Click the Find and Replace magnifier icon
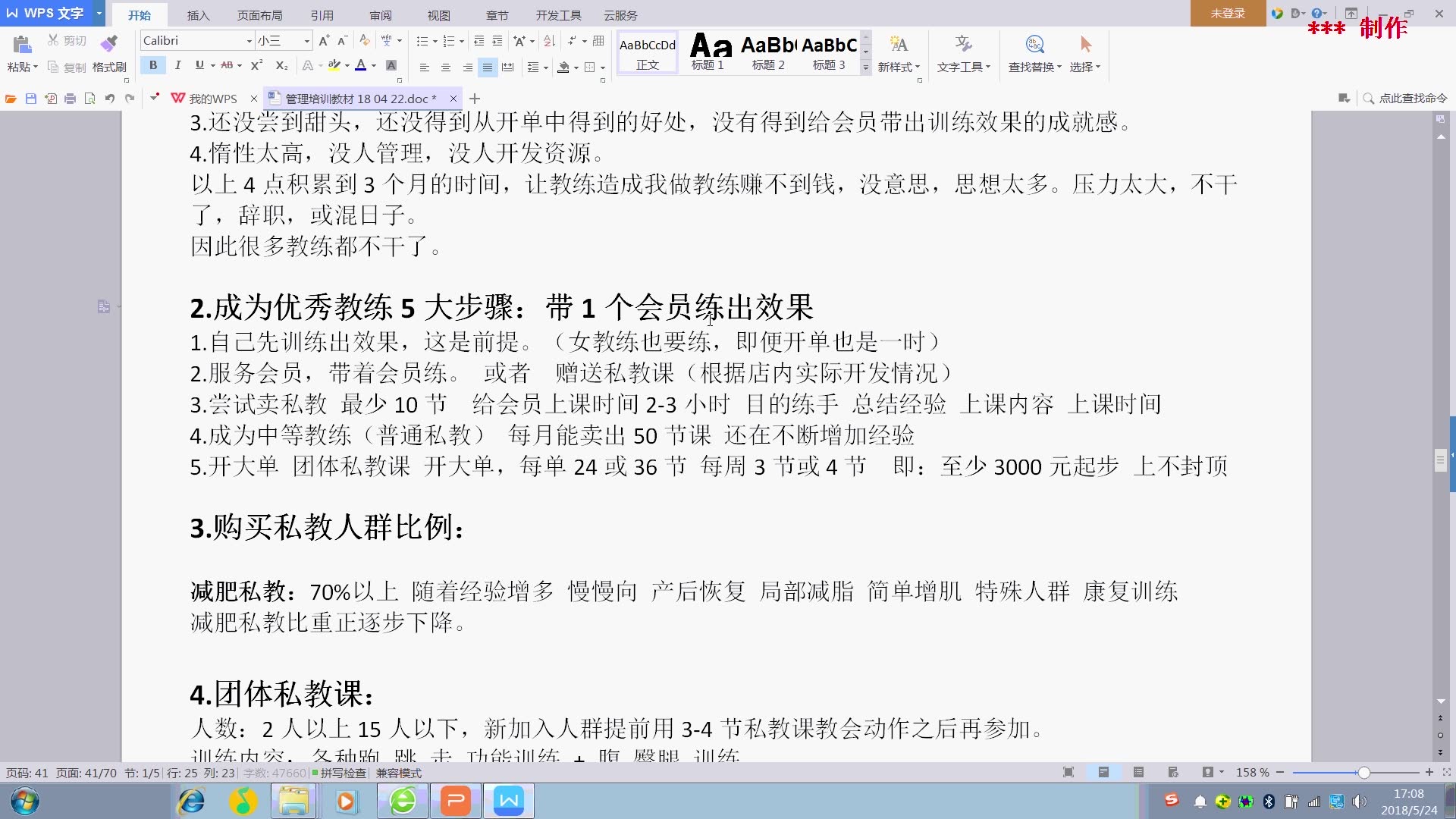The image size is (1456, 819). [1034, 44]
